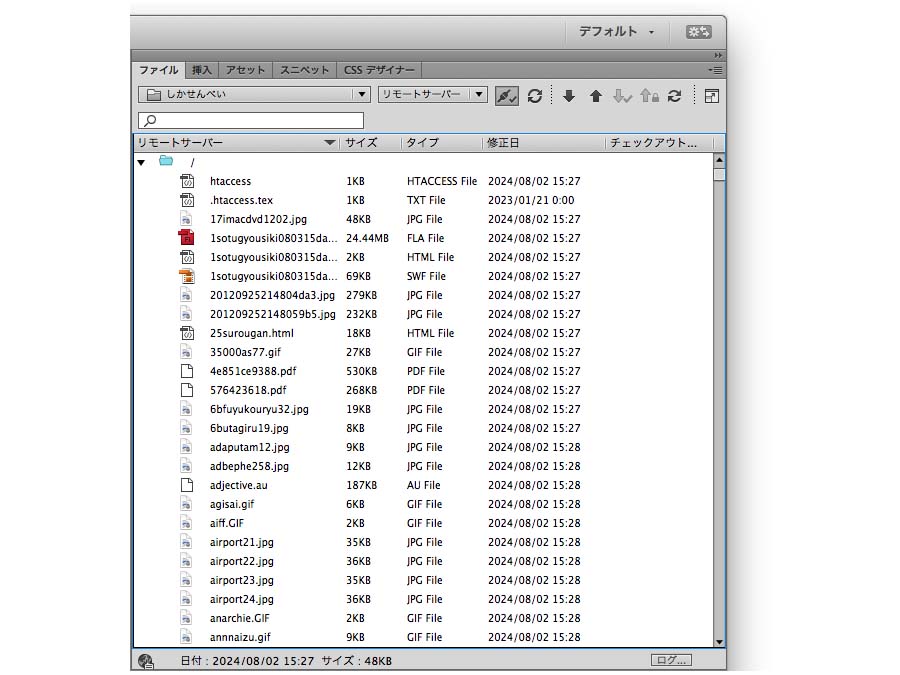Select file 2012092521 4804da3.jpg
This screenshot has width=900, height=675.
[272, 295]
